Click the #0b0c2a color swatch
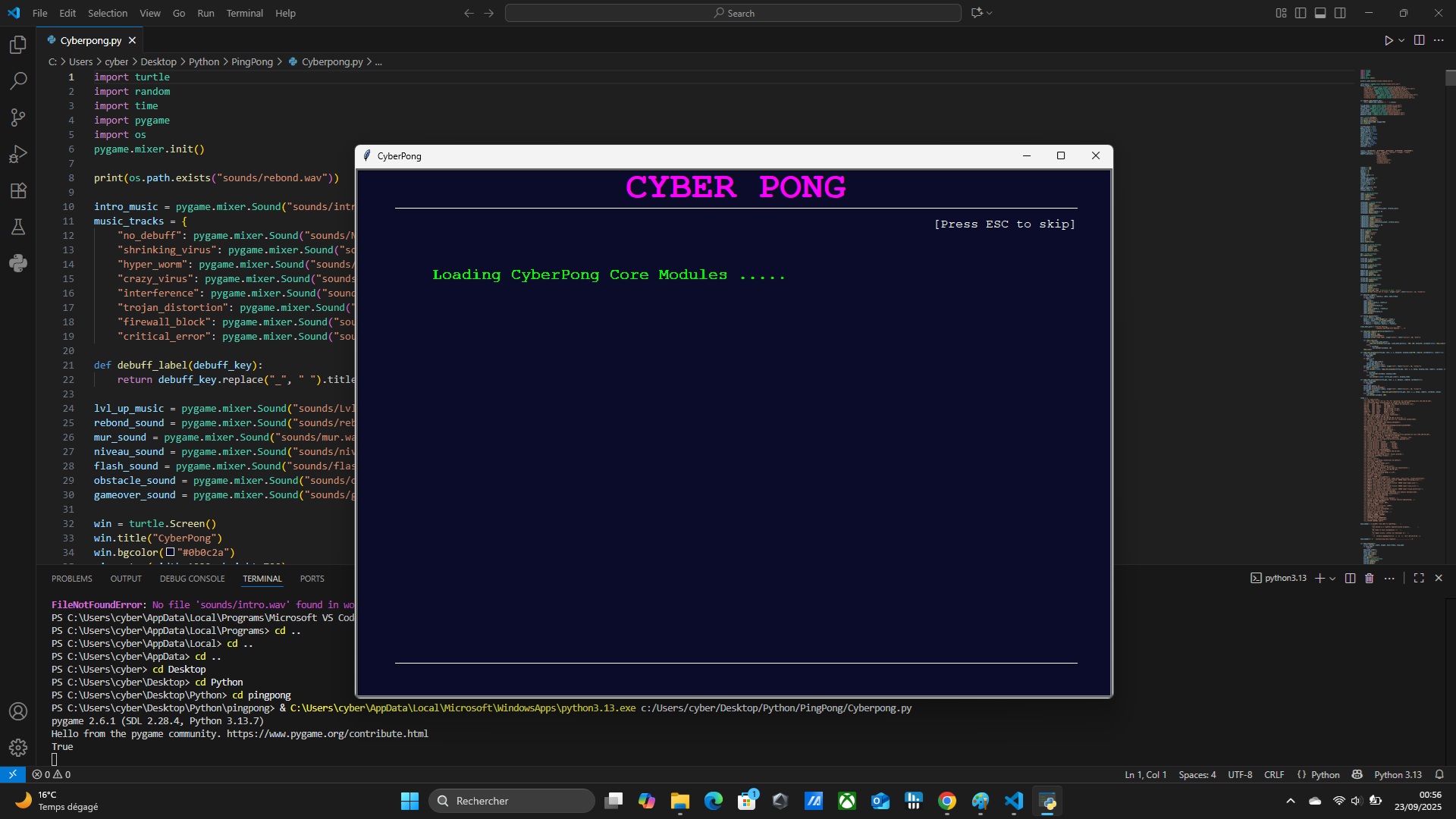Viewport: 1456px width, 819px height. tap(171, 553)
